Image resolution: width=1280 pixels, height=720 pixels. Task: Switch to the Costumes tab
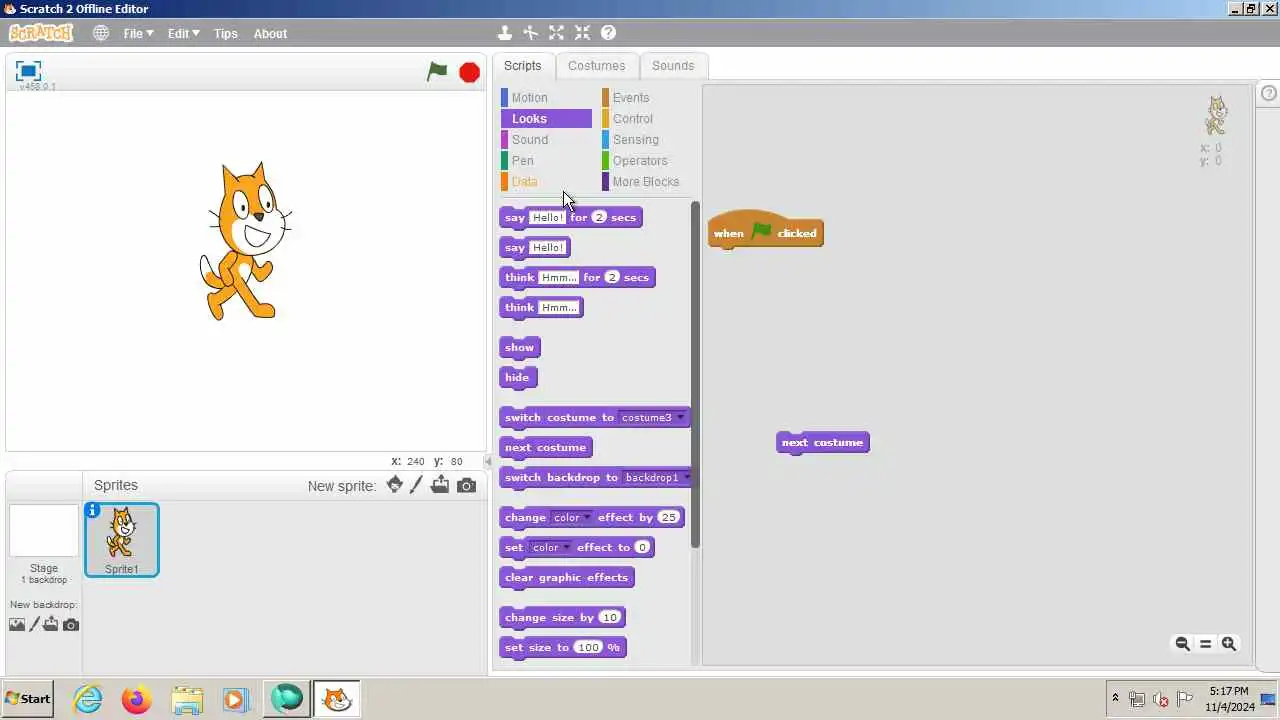pos(596,66)
